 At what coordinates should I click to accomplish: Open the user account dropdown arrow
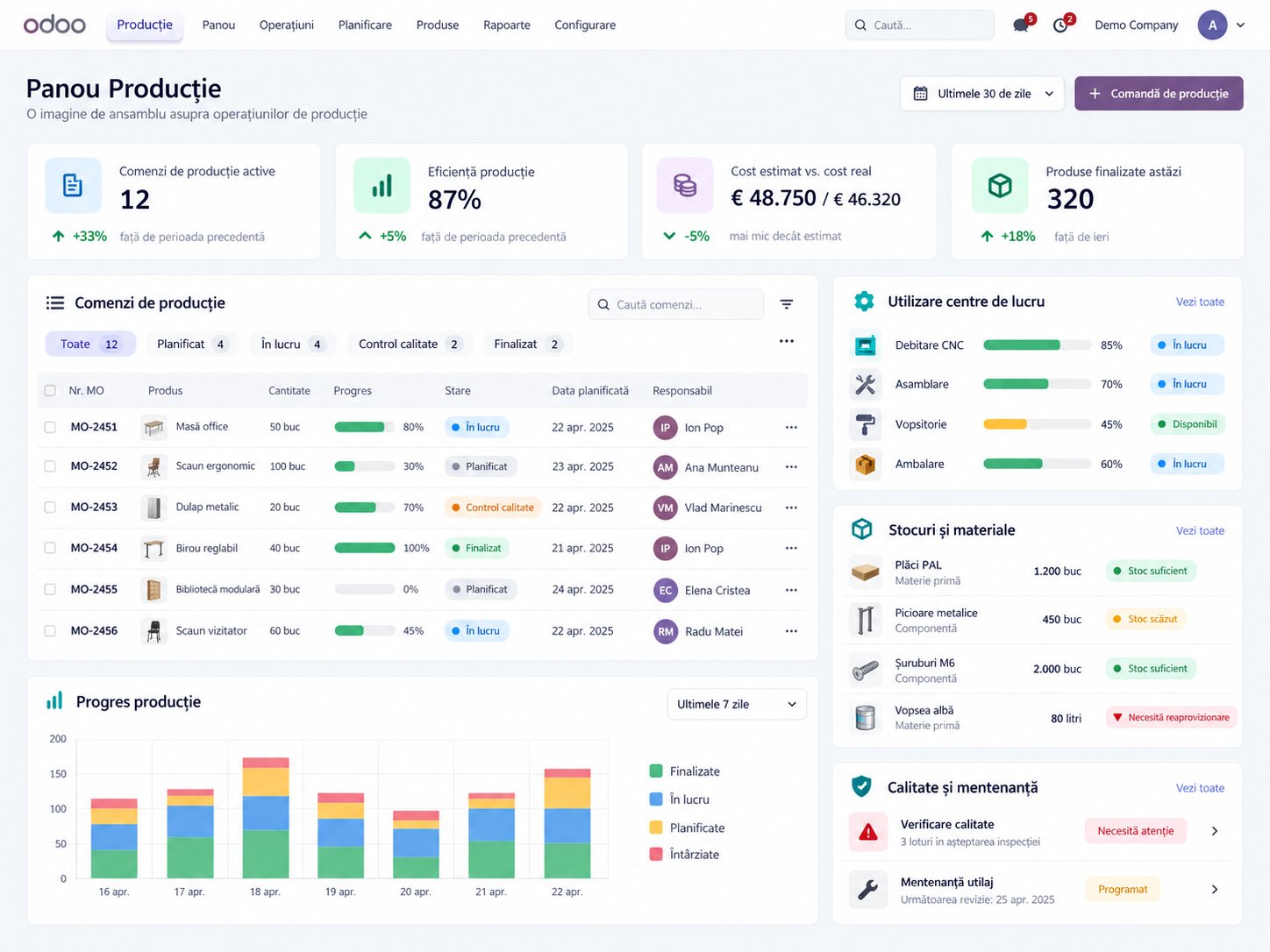point(1240,25)
